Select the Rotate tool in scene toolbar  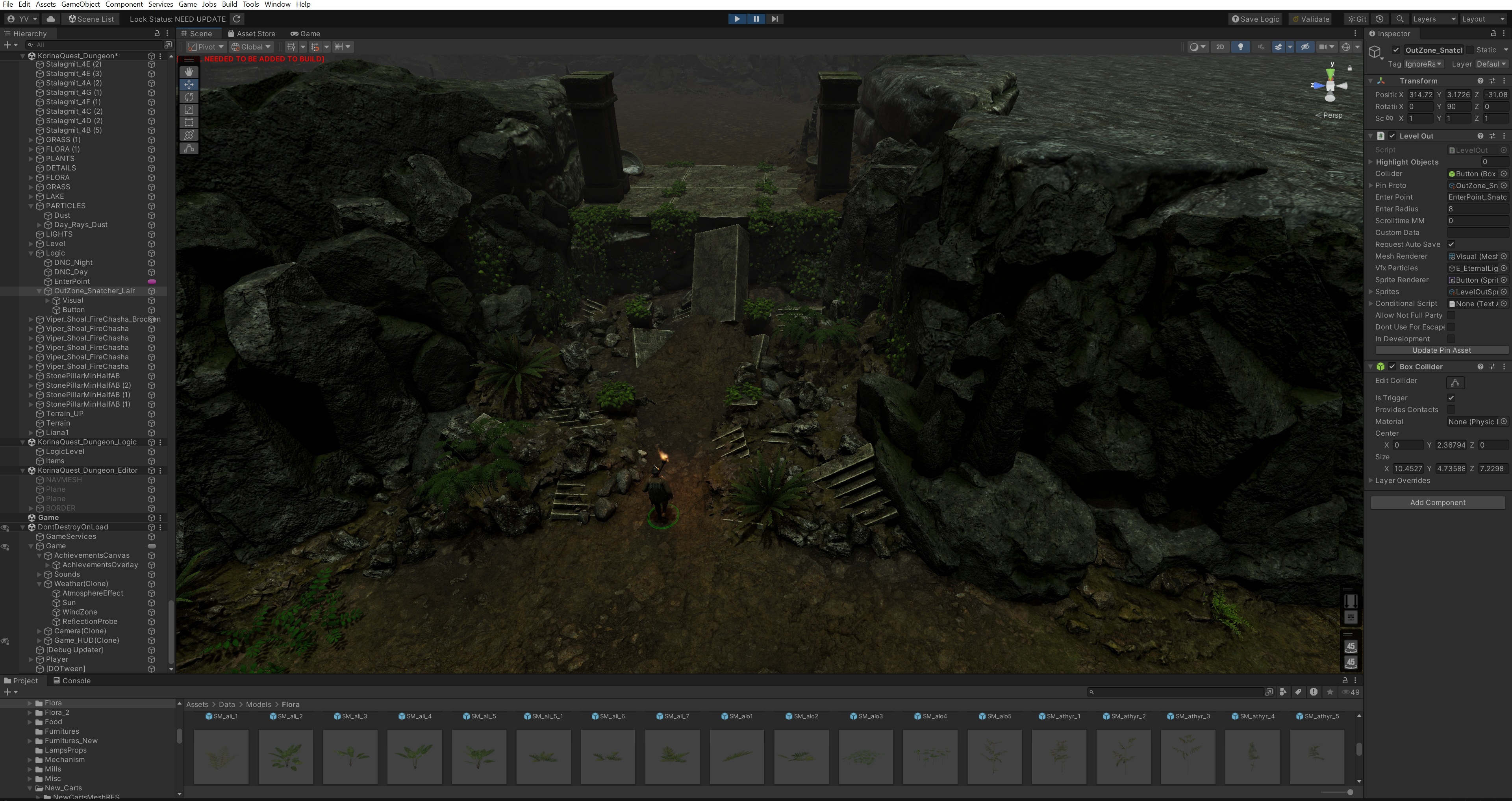189,97
